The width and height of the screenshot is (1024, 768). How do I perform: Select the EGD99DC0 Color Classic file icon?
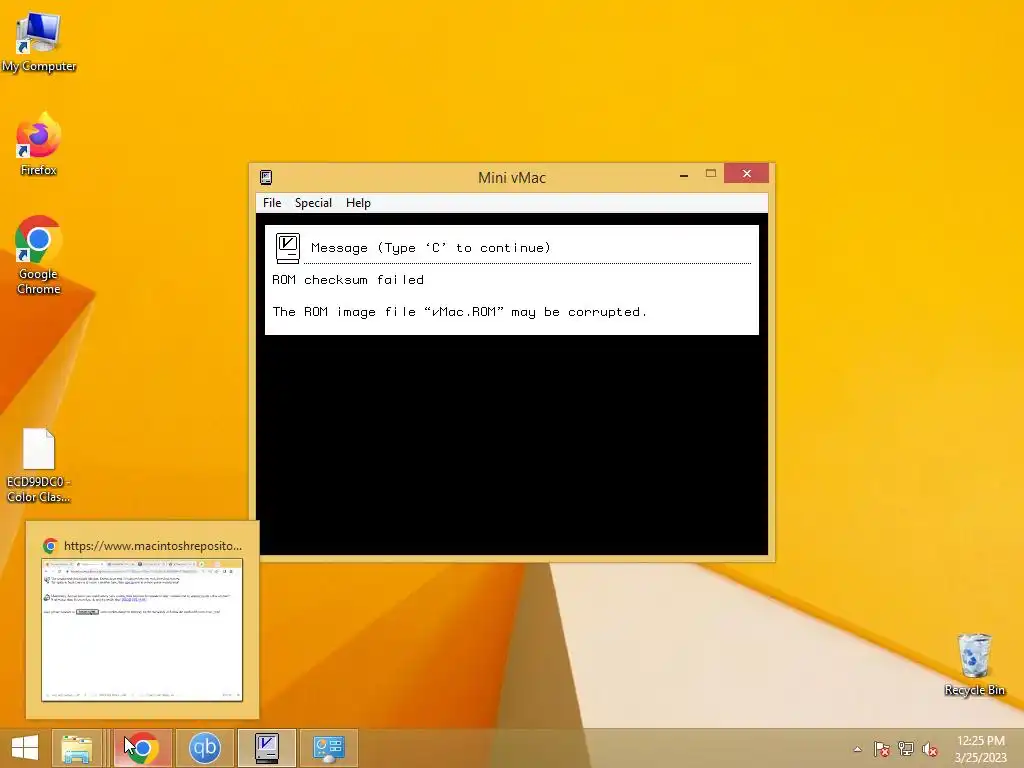[x=39, y=466]
